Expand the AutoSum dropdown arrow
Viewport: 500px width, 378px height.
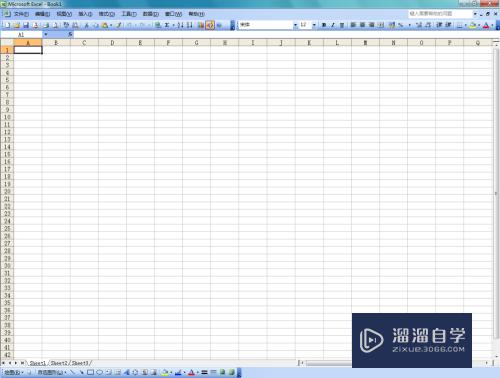173,25
